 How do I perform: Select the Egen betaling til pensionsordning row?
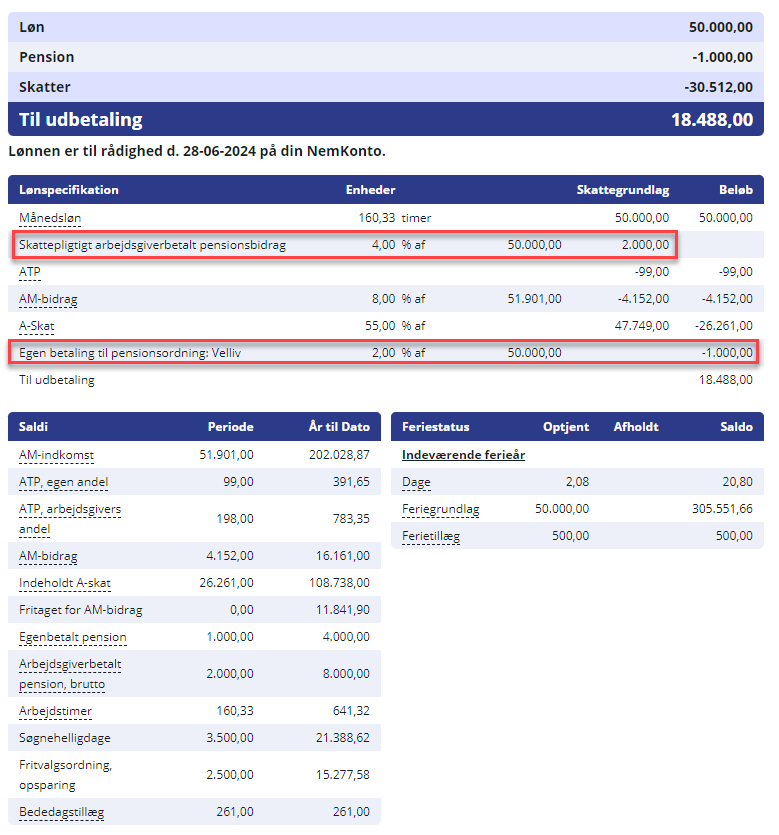[x=384, y=353]
